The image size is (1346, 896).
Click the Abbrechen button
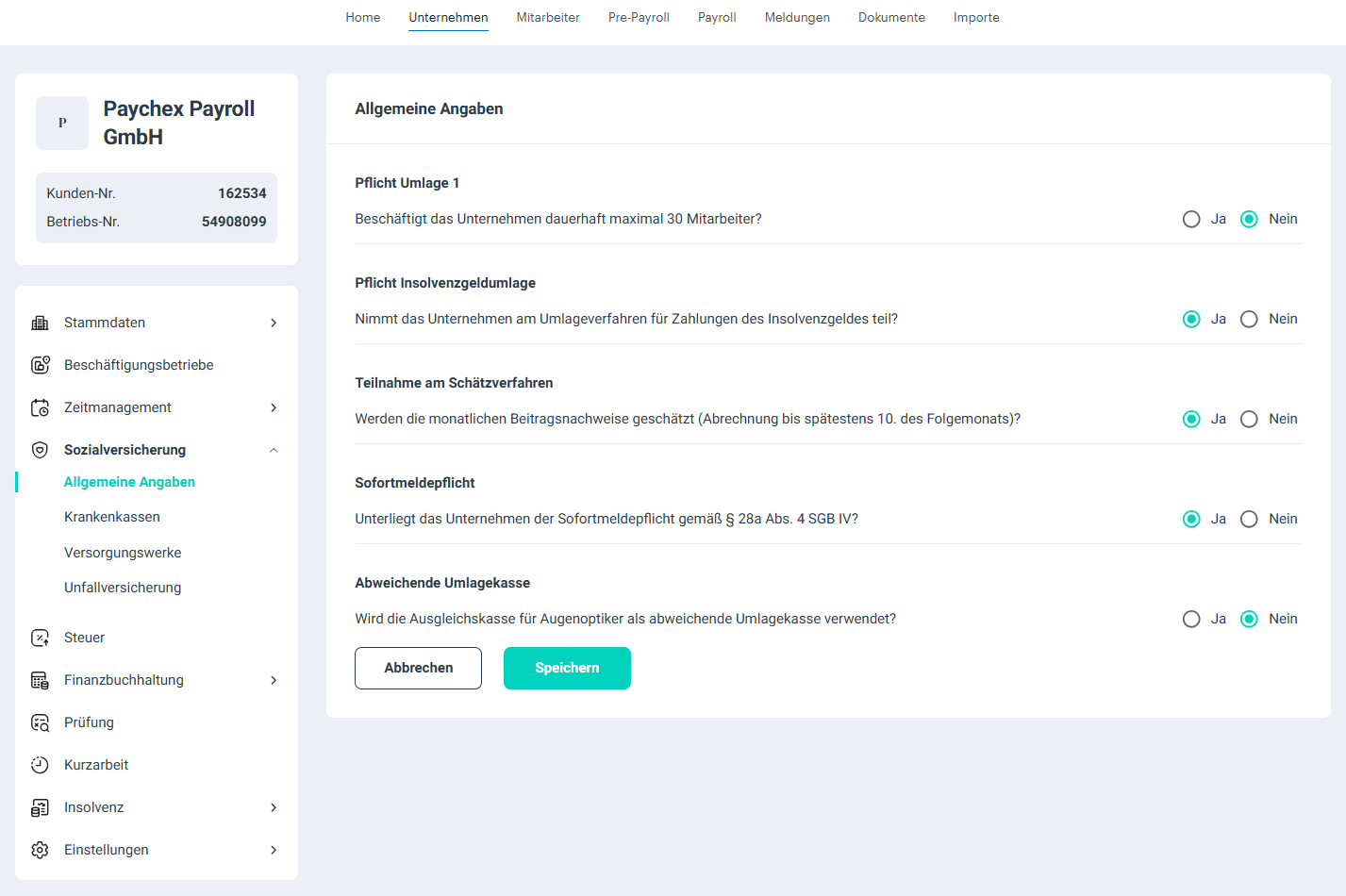click(418, 668)
